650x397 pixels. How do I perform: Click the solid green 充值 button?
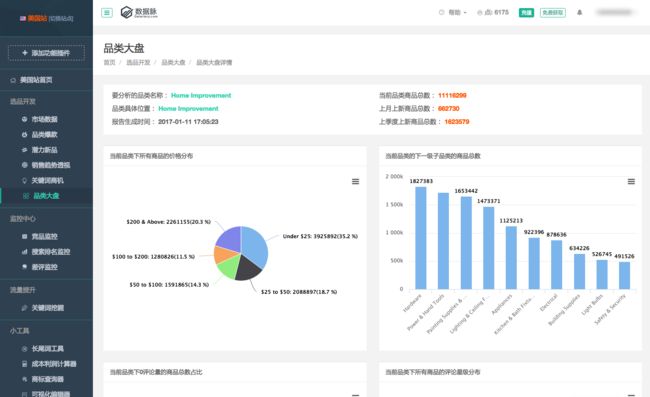tap(526, 12)
